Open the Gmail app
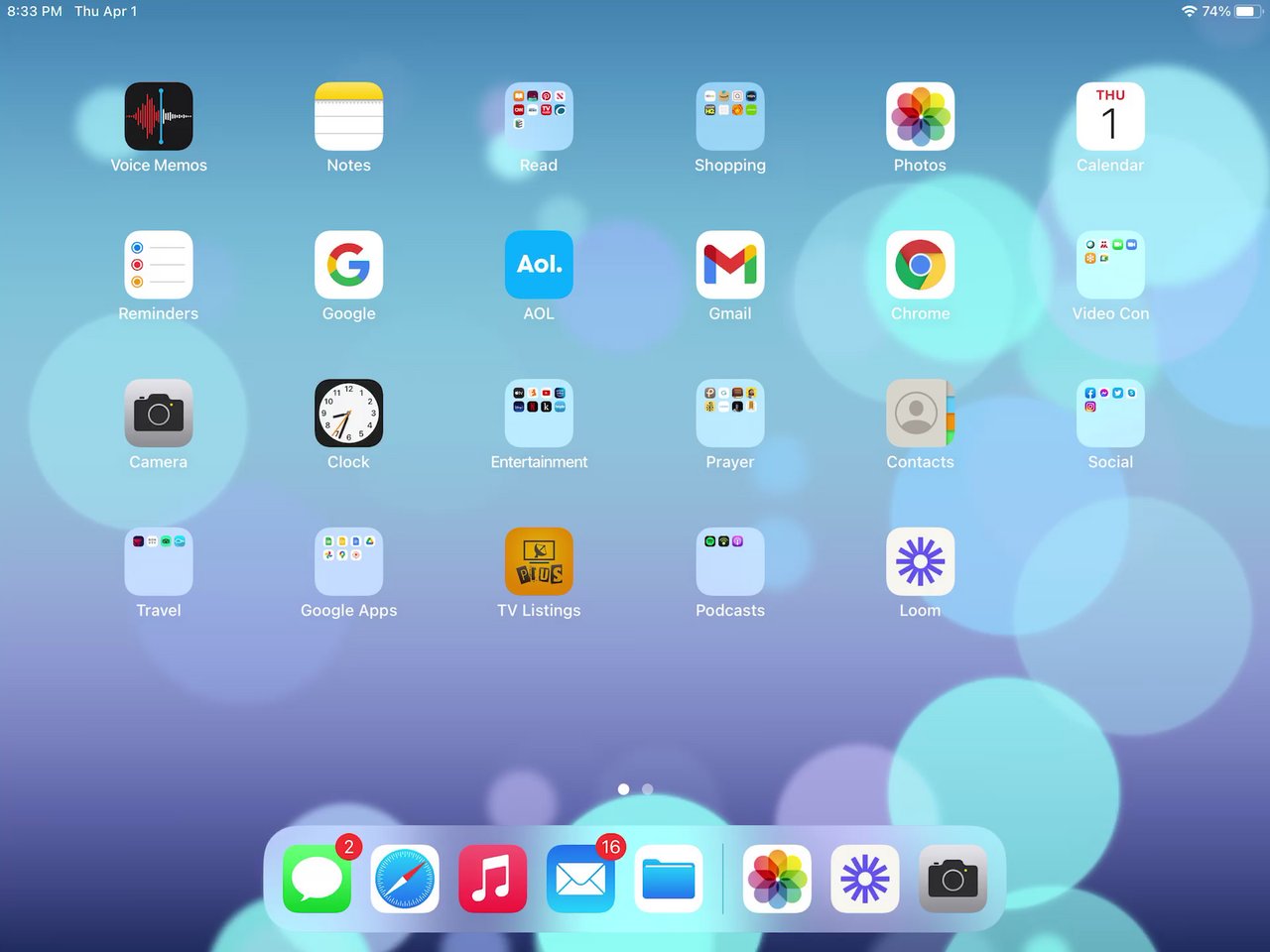The image size is (1270, 952). (x=730, y=265)
